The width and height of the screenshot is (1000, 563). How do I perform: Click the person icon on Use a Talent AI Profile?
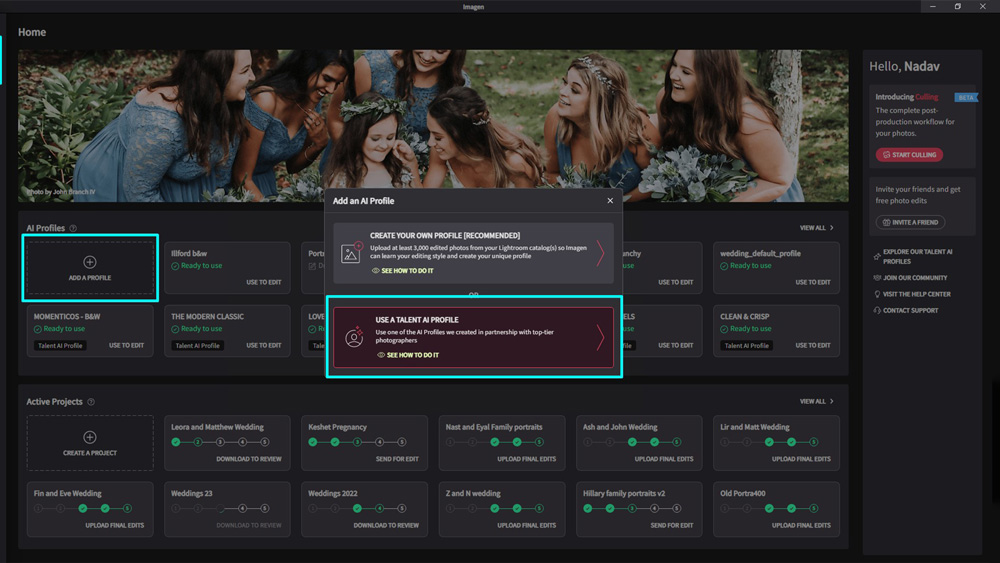[354, 337]
